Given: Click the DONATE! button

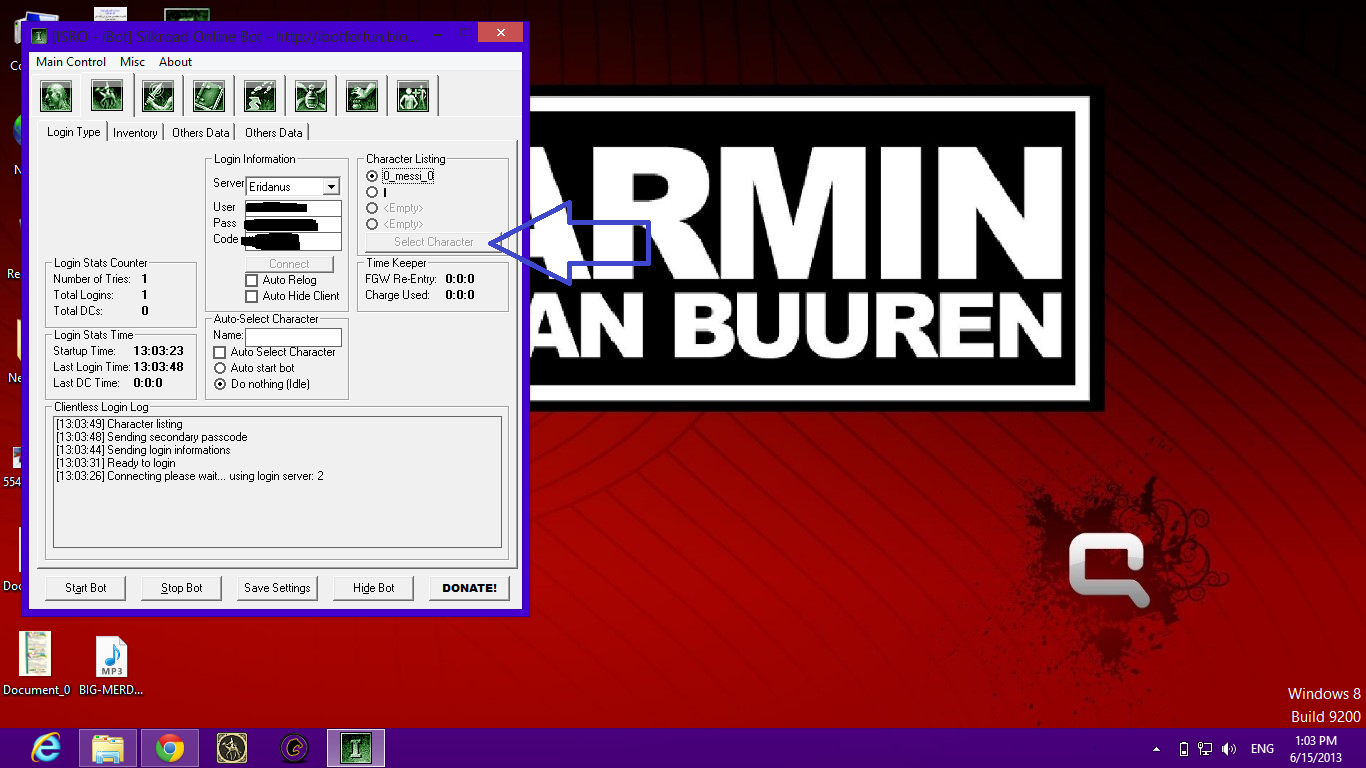Looking at the screenshot, I should click(470, 588).
